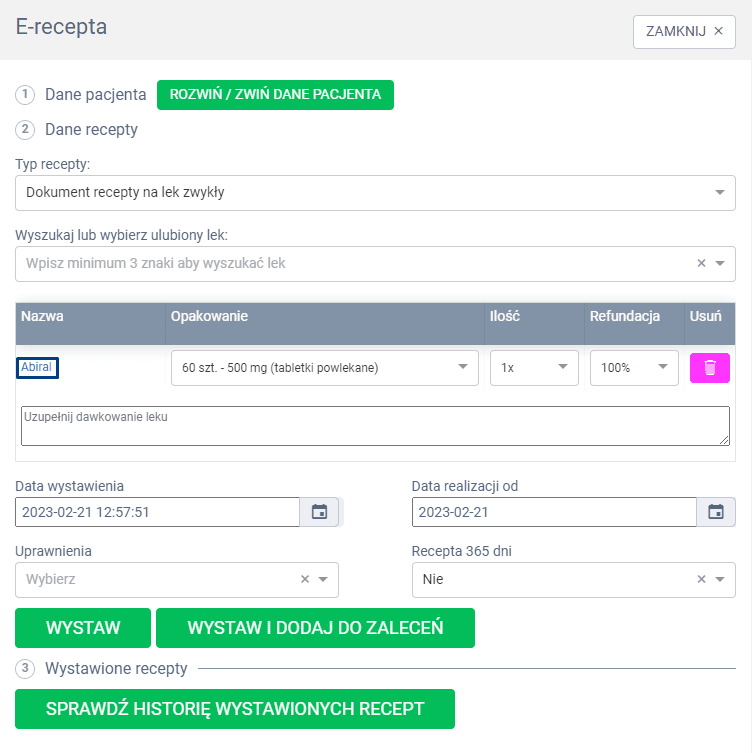
Task: Clear the Recepta 365 dni value
Action: click(701, 579)
